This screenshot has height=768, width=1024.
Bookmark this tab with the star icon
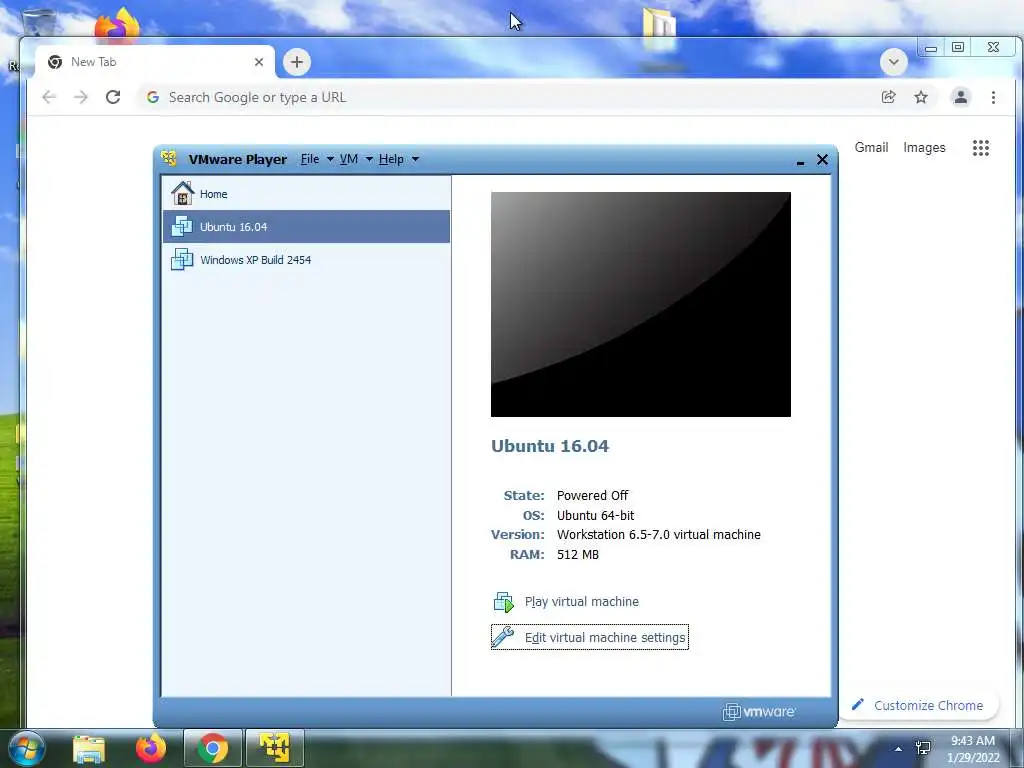pos(921,97)
